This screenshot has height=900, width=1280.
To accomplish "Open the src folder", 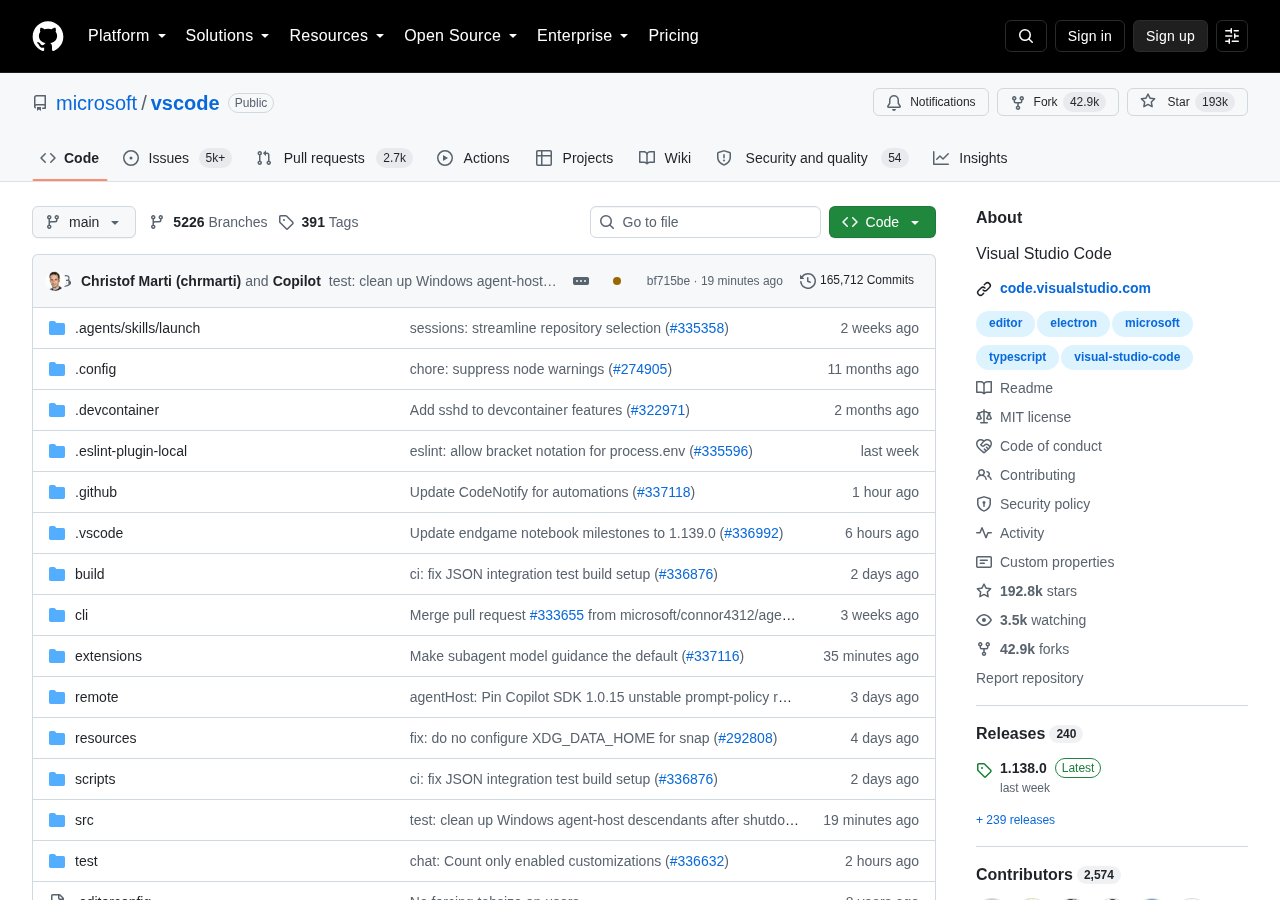I will (x=84, y=820).
